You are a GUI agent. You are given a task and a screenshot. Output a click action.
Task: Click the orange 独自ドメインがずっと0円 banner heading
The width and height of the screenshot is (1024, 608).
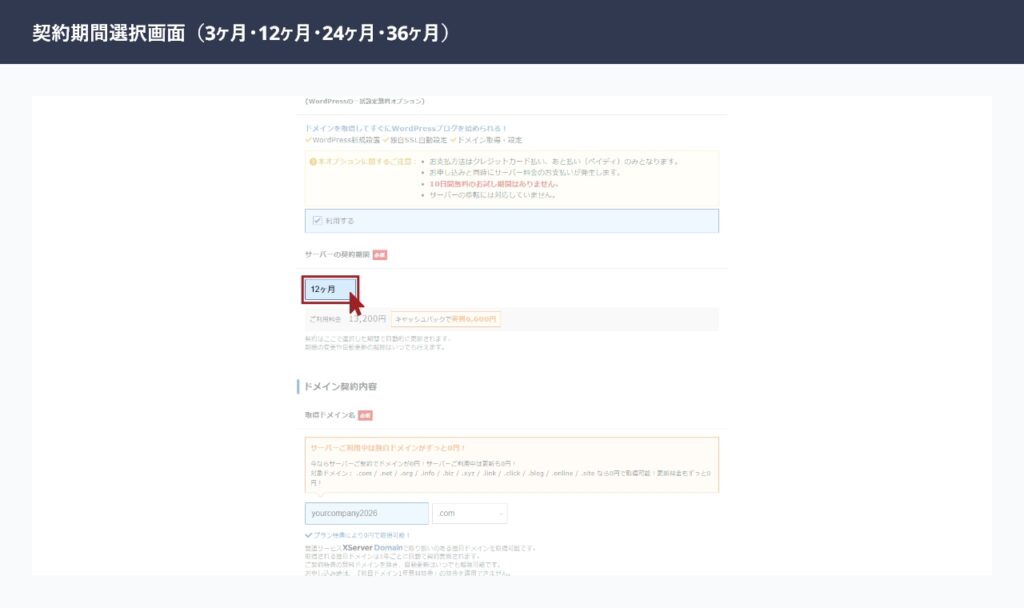point(387,448)
